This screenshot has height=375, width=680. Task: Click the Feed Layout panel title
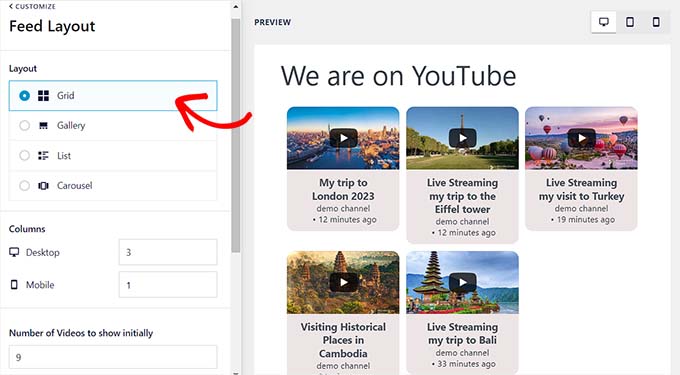click(x=52, y=26)
